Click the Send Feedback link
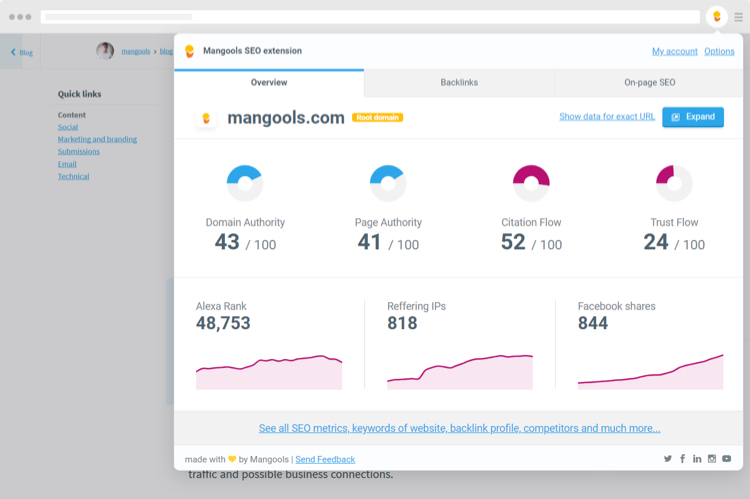Screen dimensions: 750x499 325,460
